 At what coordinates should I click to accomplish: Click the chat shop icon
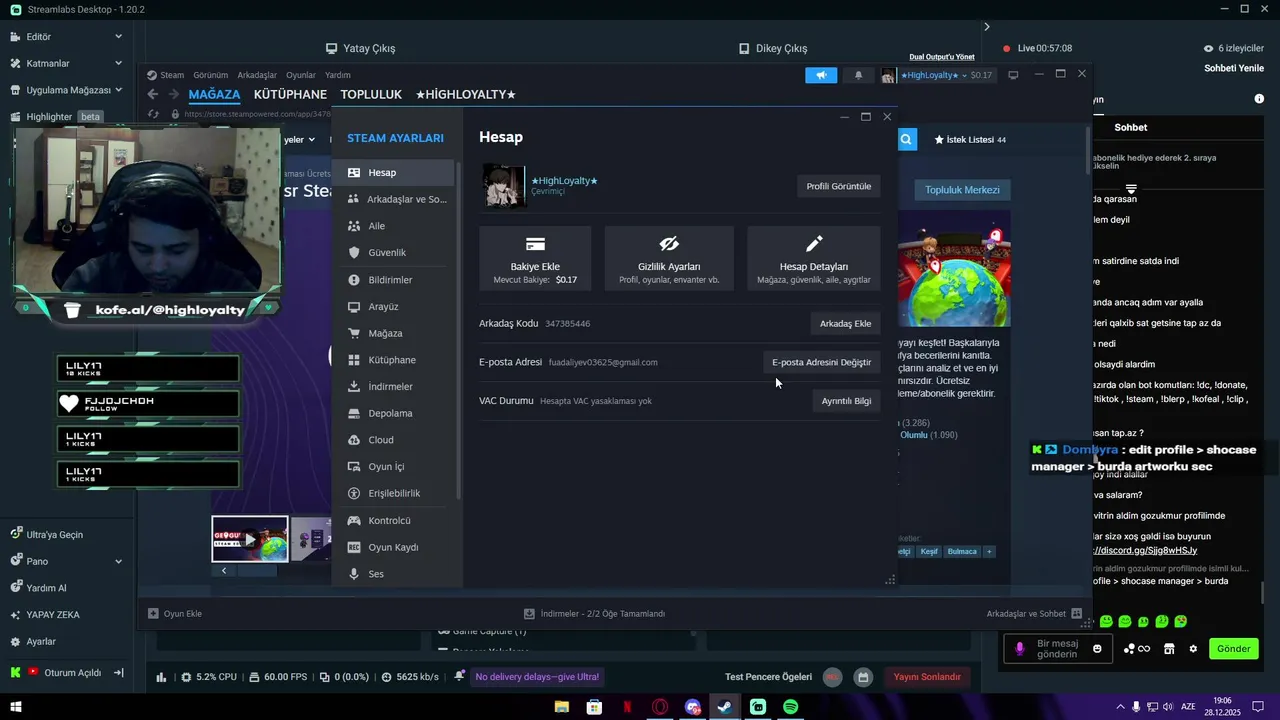pos(1168,648)
